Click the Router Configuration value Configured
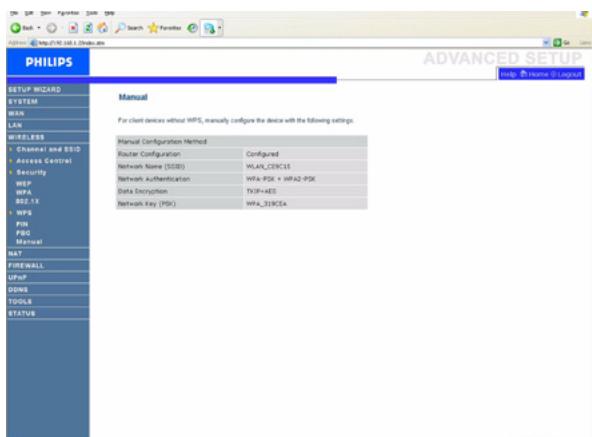This screenshot has height=437, width=592. click(262, 154)
